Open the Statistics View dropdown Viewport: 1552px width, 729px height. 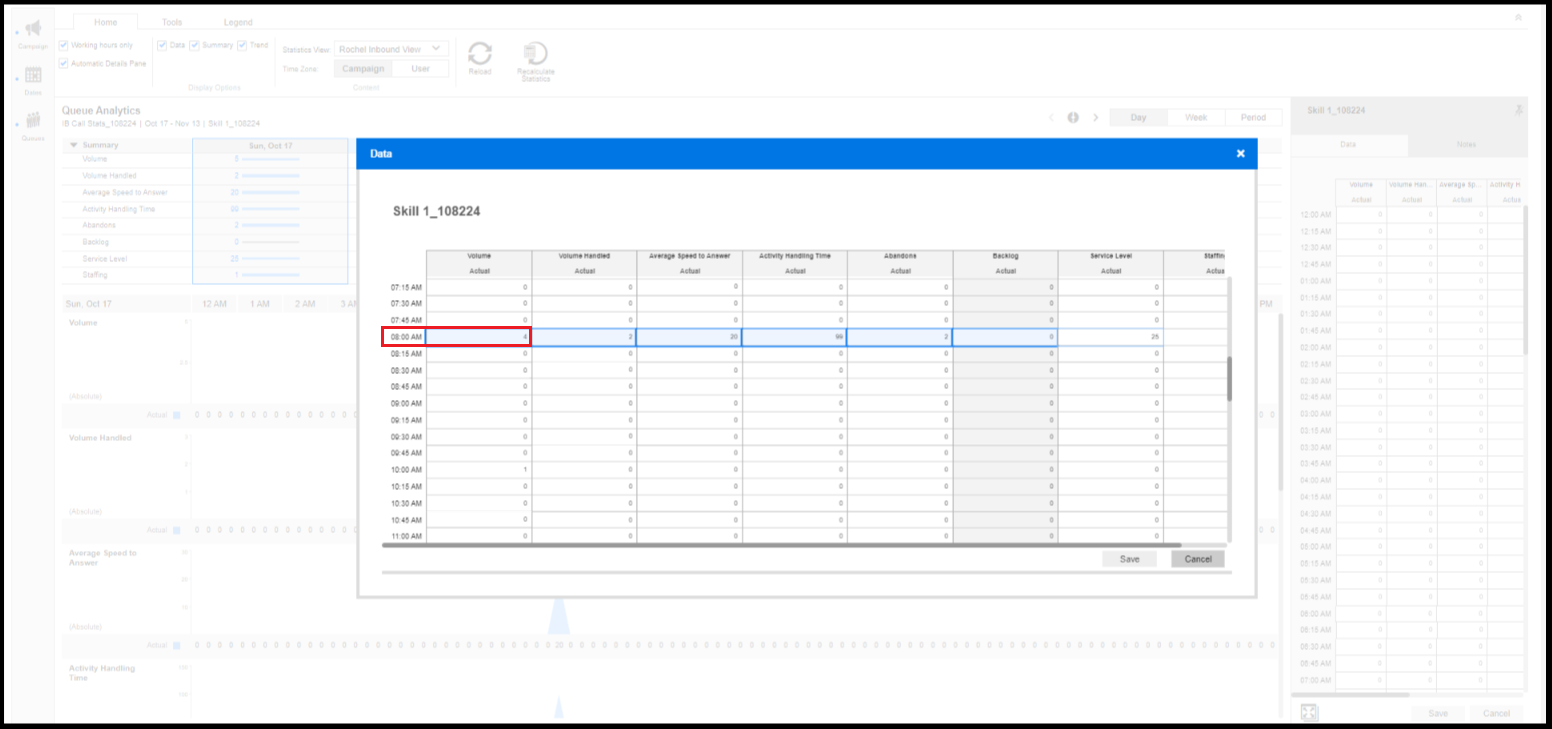tap(391, 48)
